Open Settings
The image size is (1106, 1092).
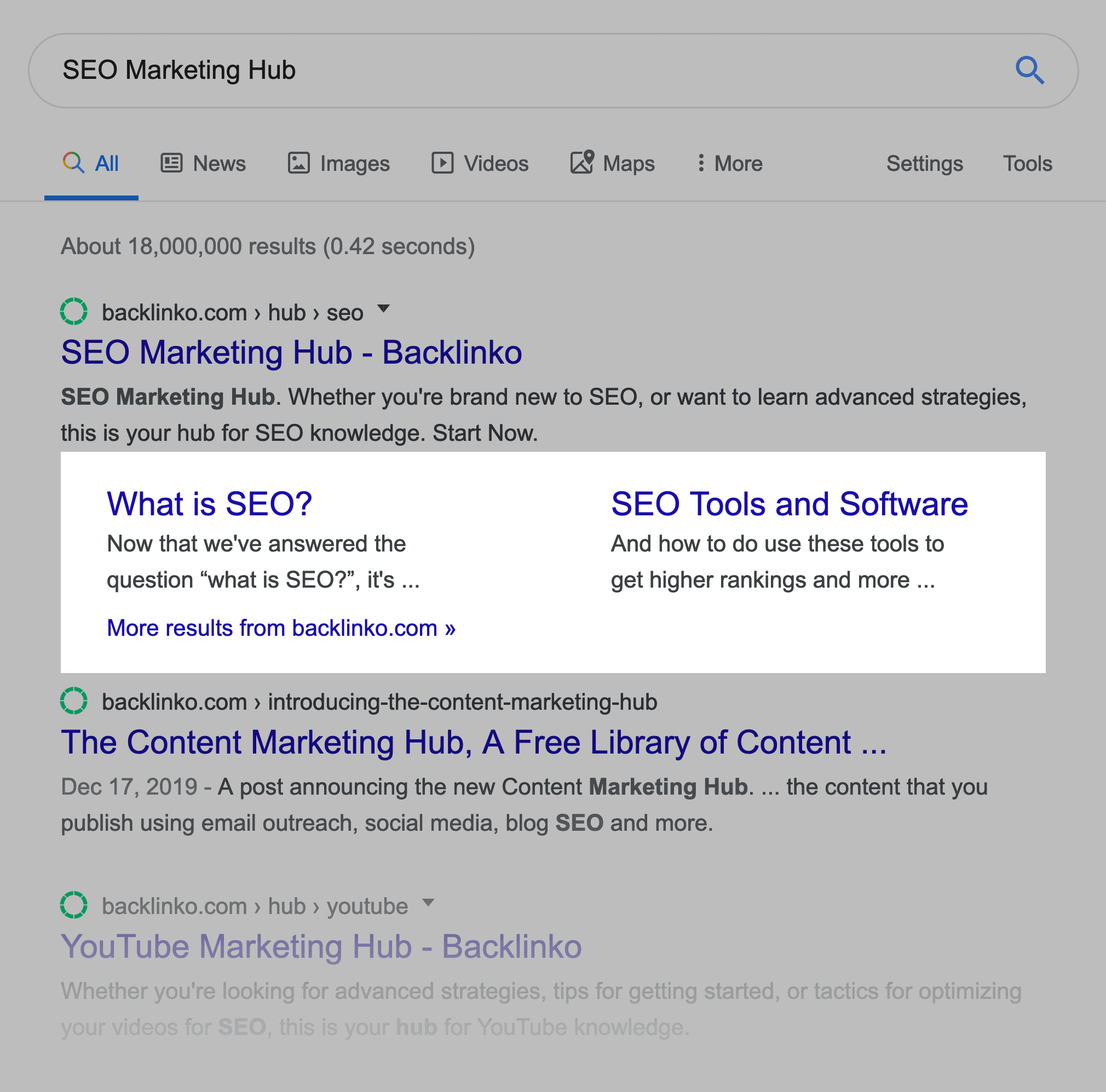click(x=925, y=164)
